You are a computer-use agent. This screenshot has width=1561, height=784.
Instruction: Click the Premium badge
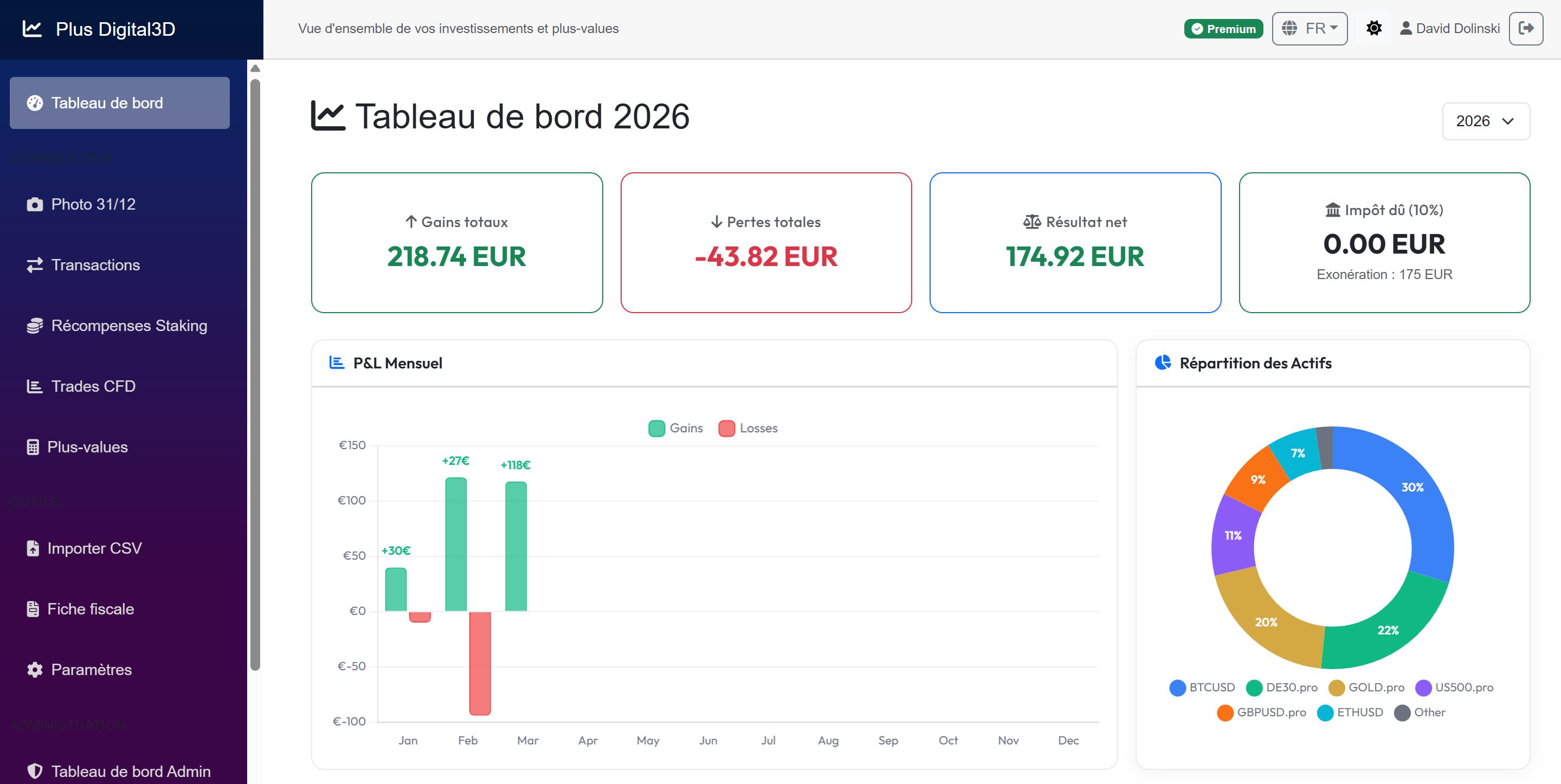(1223, 29)
